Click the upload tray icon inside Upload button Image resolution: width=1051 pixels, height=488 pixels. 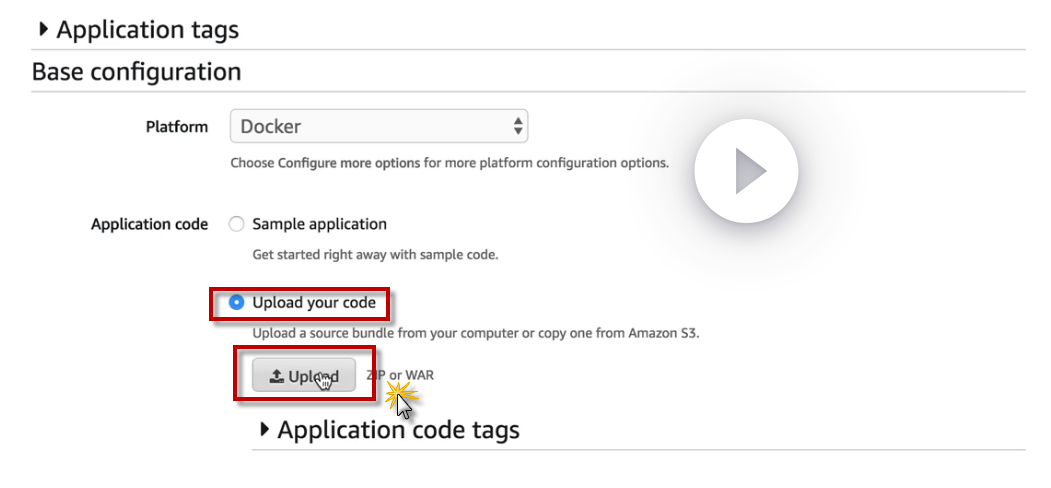[277, 376]
